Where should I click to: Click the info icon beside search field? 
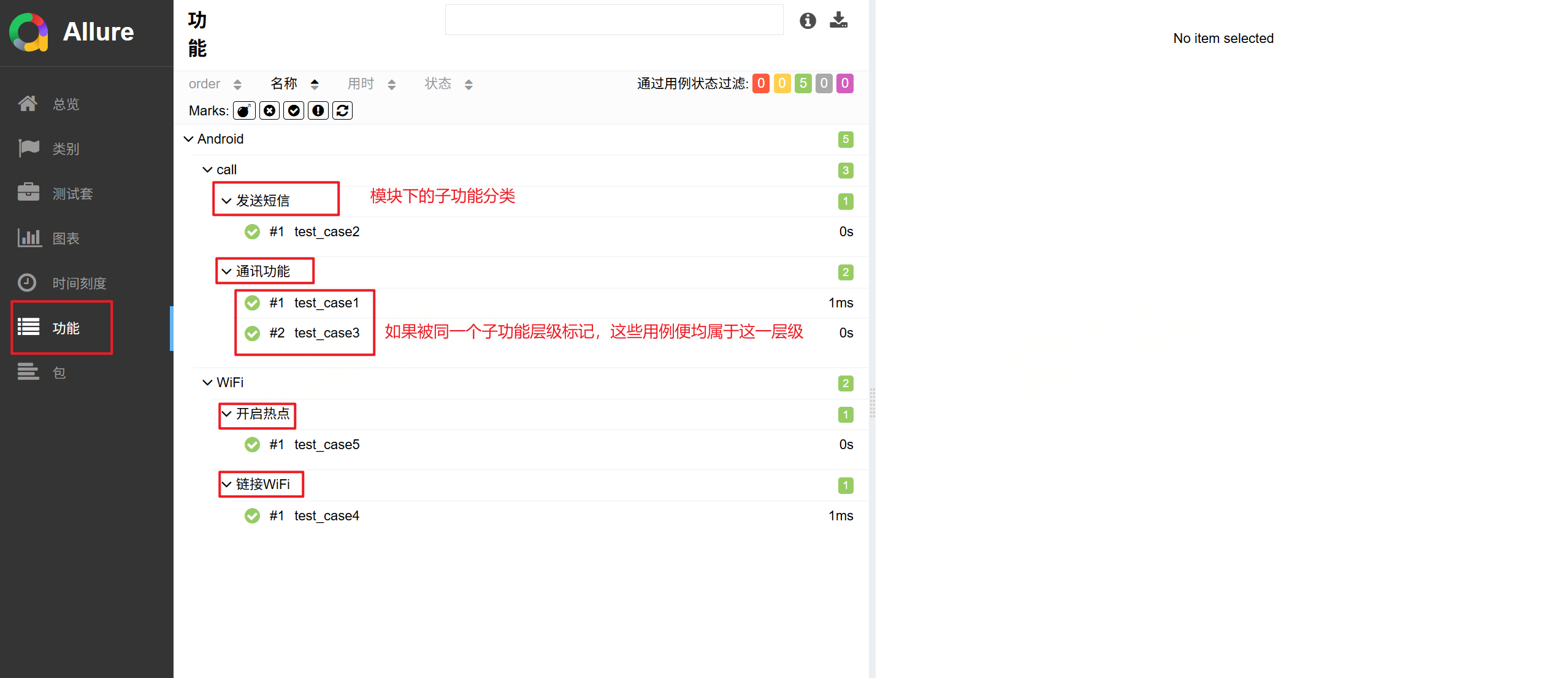(808, 20)
